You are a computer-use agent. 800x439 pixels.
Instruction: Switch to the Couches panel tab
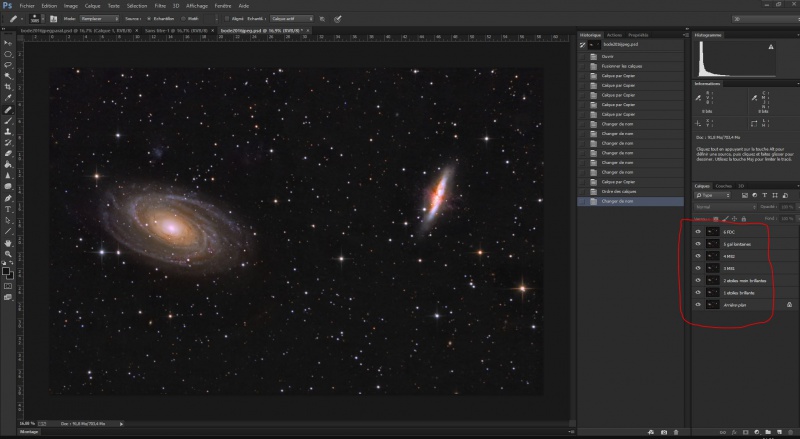[x=722, y=185]
